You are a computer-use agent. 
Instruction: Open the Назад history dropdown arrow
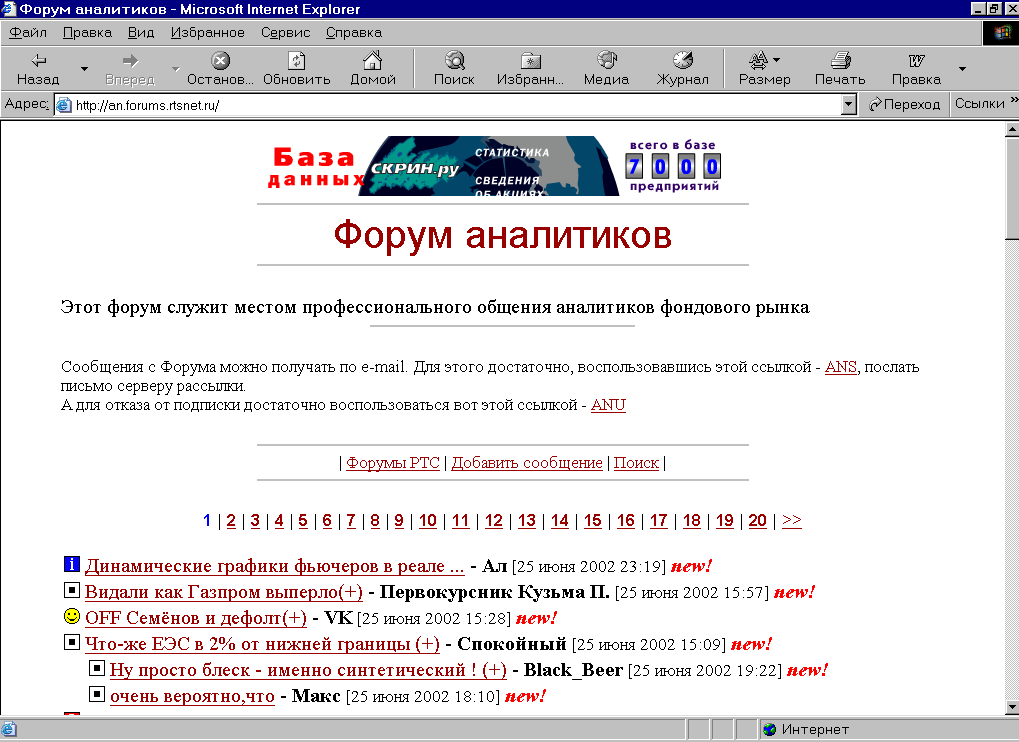click(84, 69)
